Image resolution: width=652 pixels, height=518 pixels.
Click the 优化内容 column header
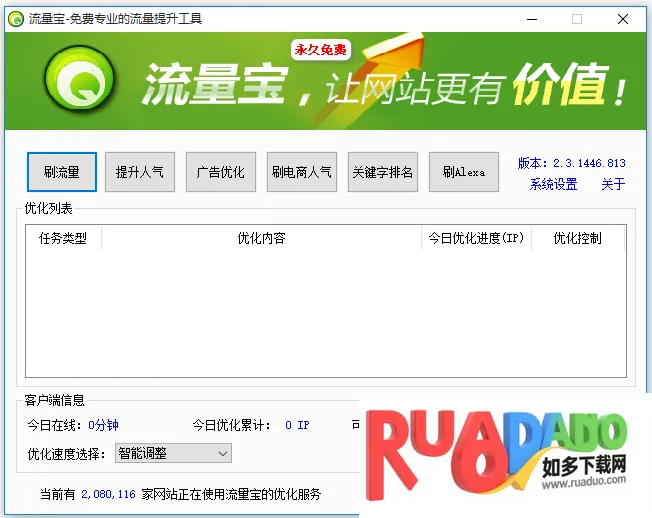point(261,238)
